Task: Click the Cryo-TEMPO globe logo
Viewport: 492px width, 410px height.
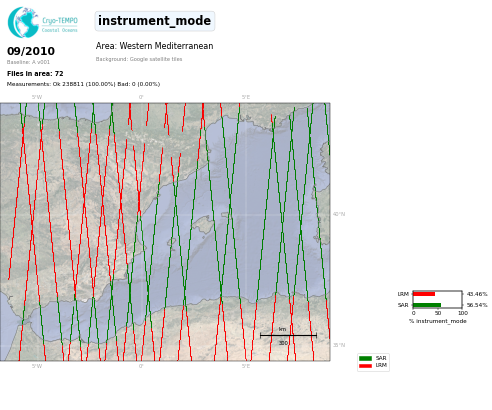Action: pyautogui.click(x=23, y=22)
